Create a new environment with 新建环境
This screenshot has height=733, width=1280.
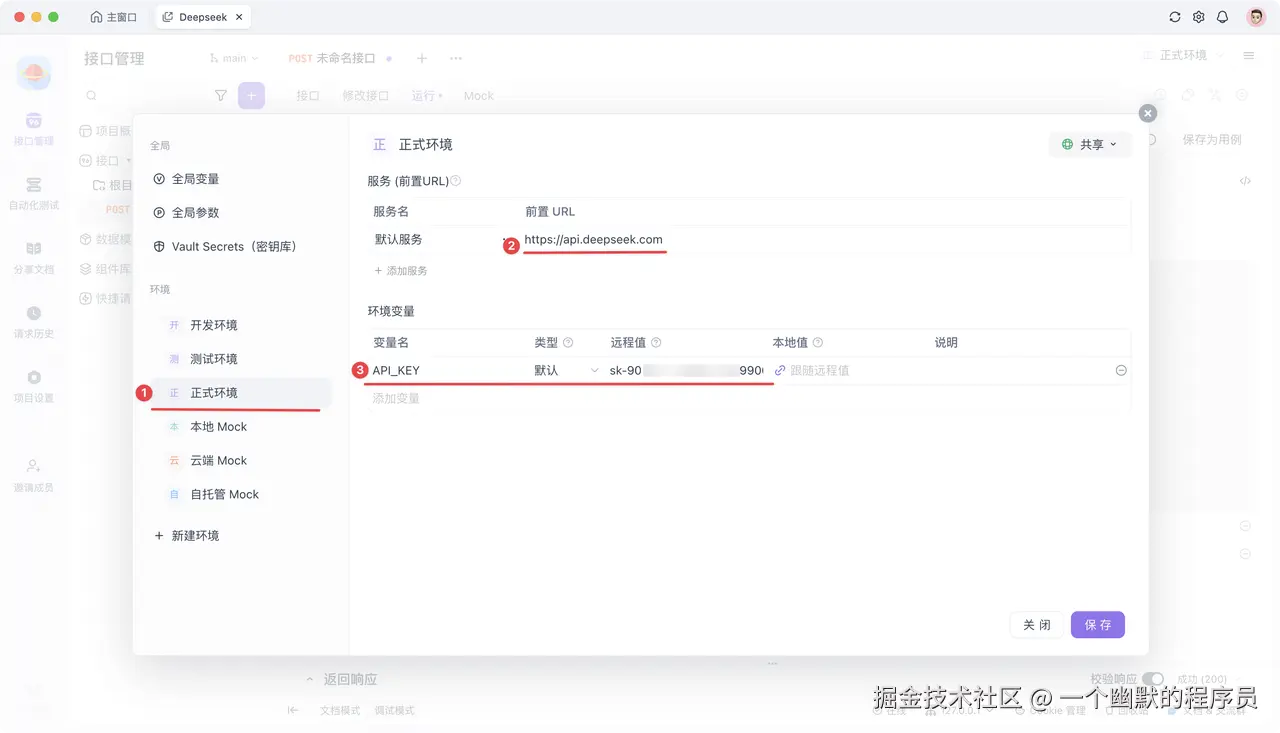click(186, 536)
